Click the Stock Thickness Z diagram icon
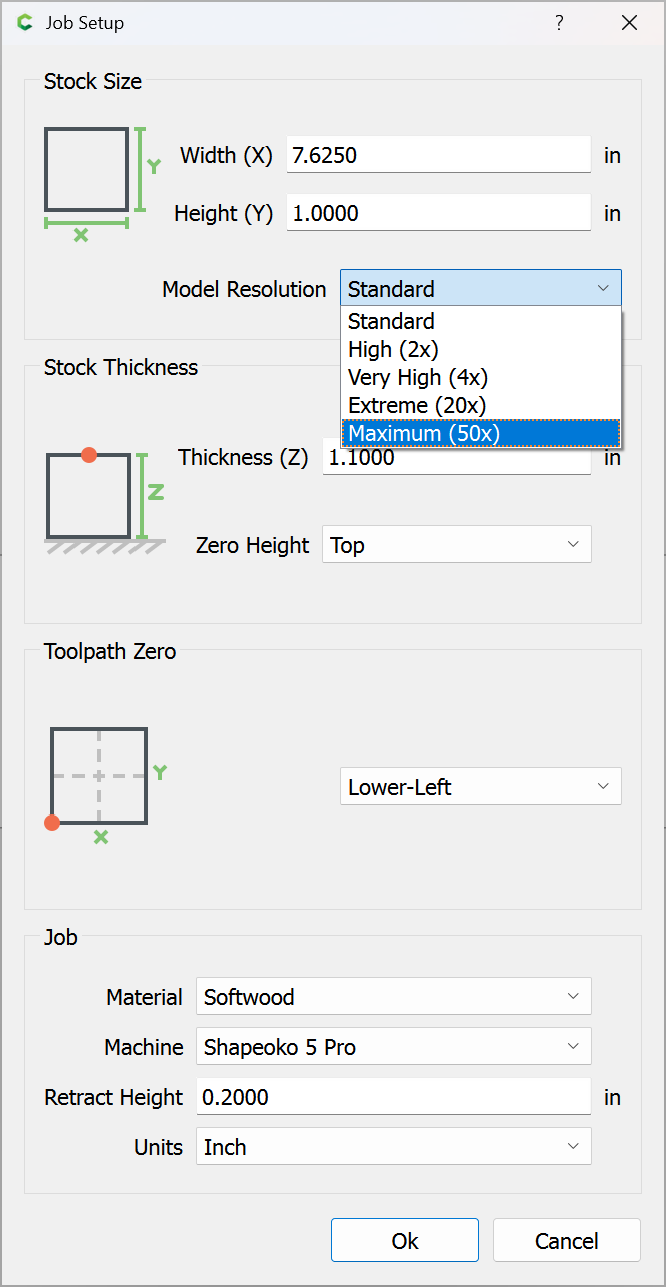The image size is (666, 1287). click(x=103, y=500)
